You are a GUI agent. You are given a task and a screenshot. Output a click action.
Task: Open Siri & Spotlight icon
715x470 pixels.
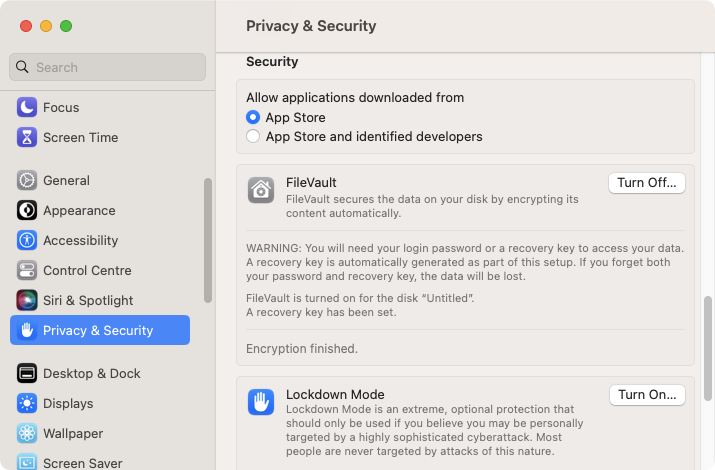point(27,300)
